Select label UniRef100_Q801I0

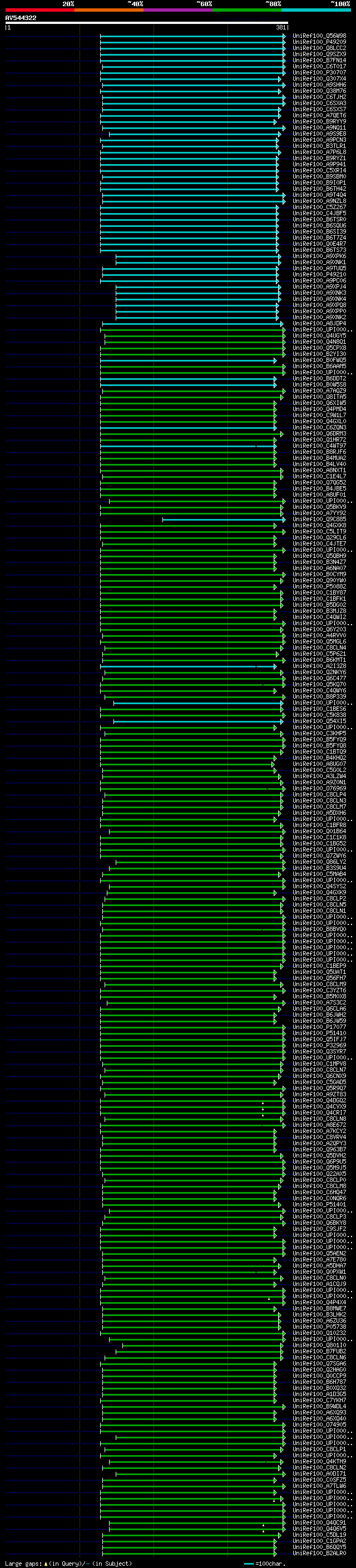319,1344
